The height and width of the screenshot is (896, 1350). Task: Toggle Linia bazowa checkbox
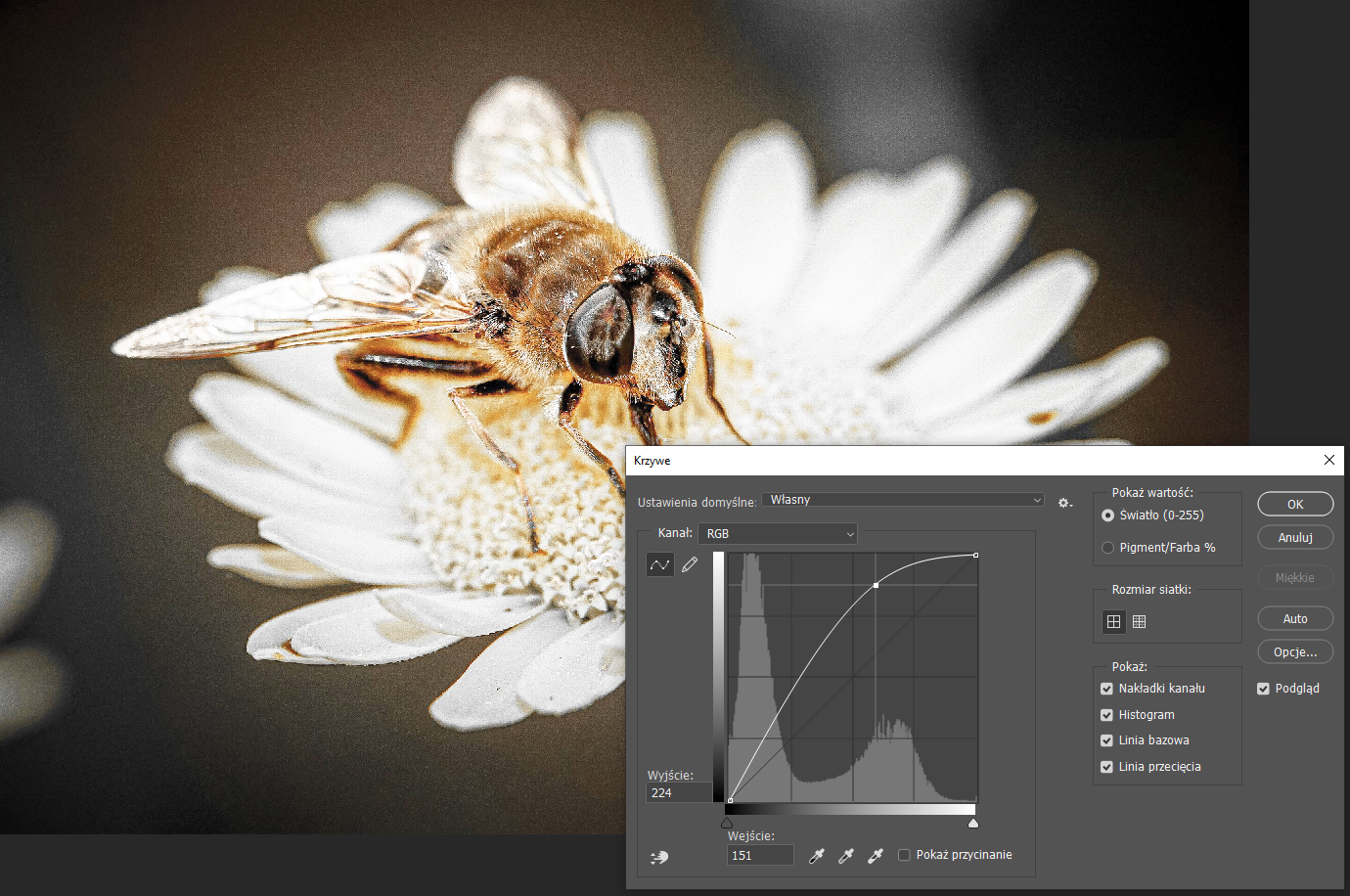[x=1107, y=740]
